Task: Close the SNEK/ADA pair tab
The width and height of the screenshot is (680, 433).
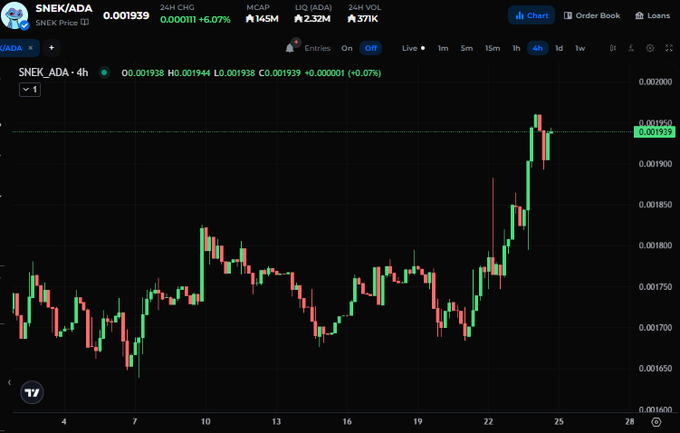Action: 30,48
